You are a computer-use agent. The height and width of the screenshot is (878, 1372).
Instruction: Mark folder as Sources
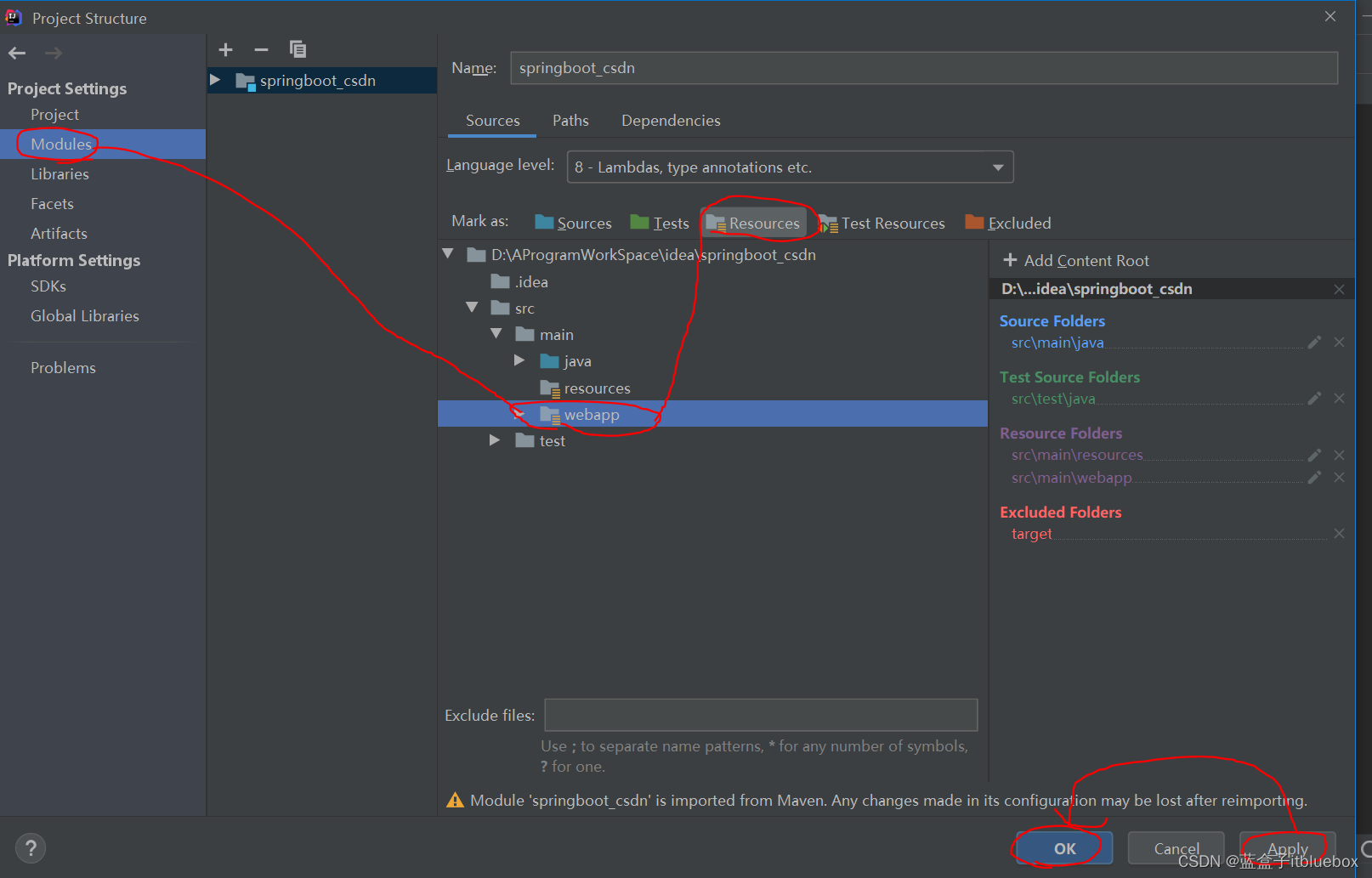(574, 223)
